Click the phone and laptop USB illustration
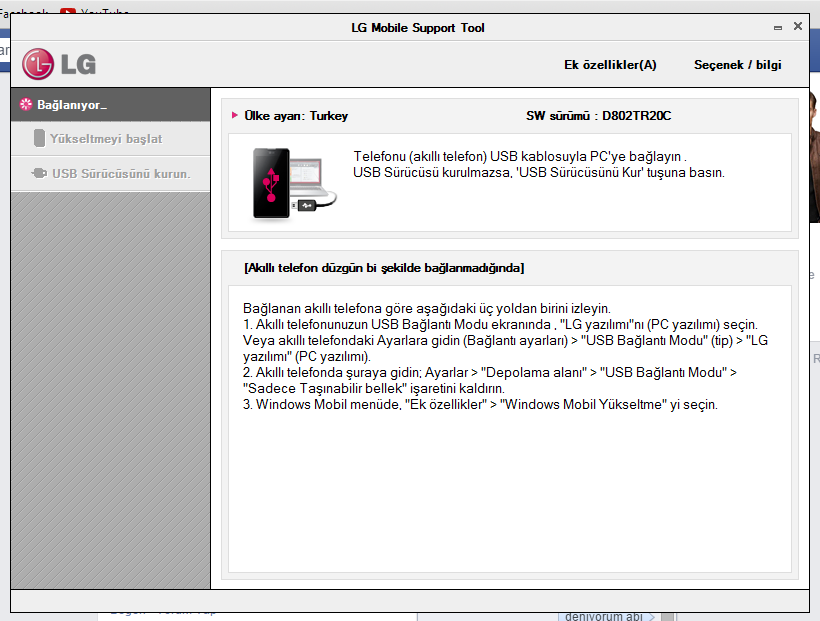The image size is (820, 621). click(294, 183)
